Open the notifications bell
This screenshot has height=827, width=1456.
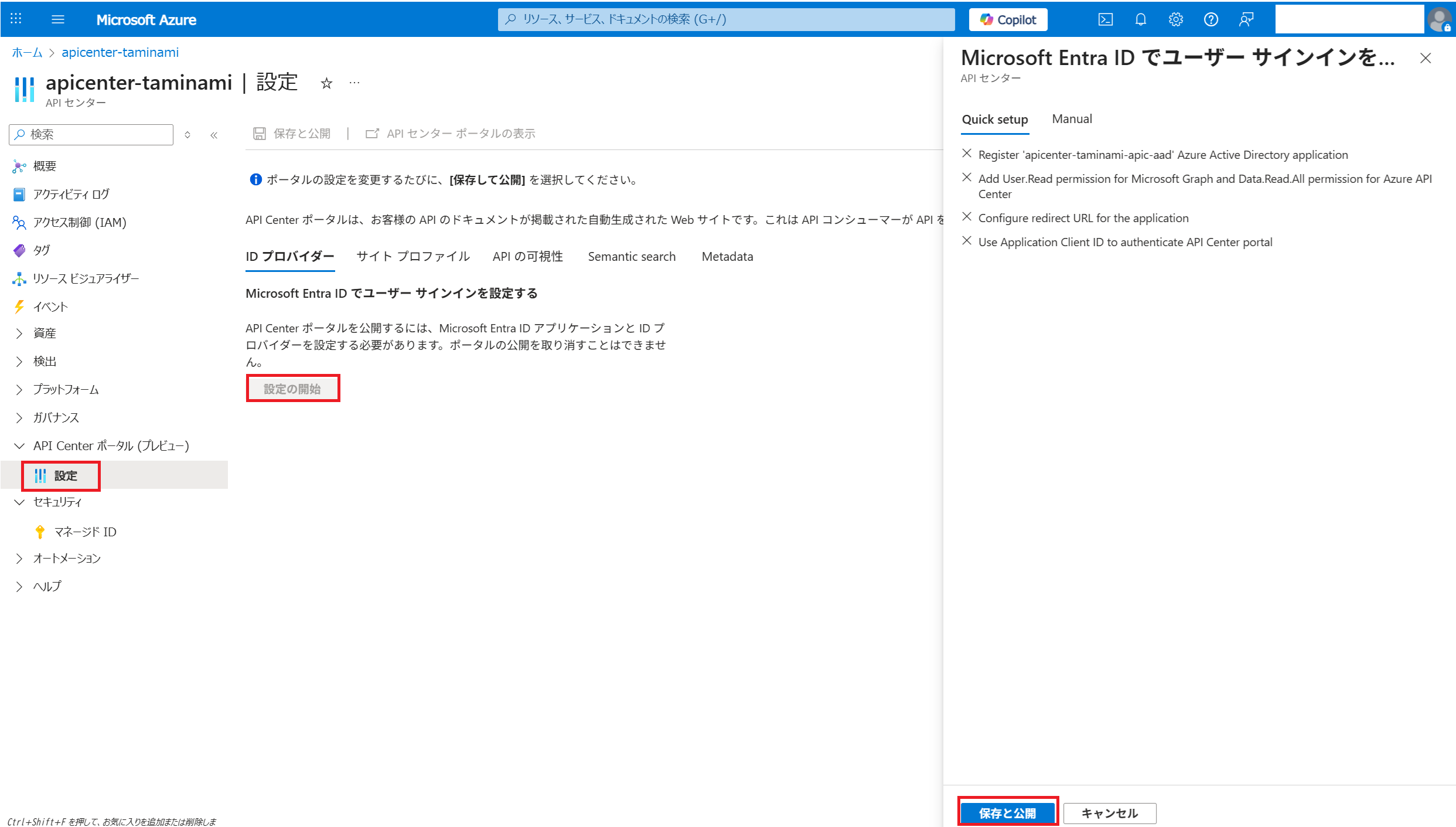[1140, 19]
